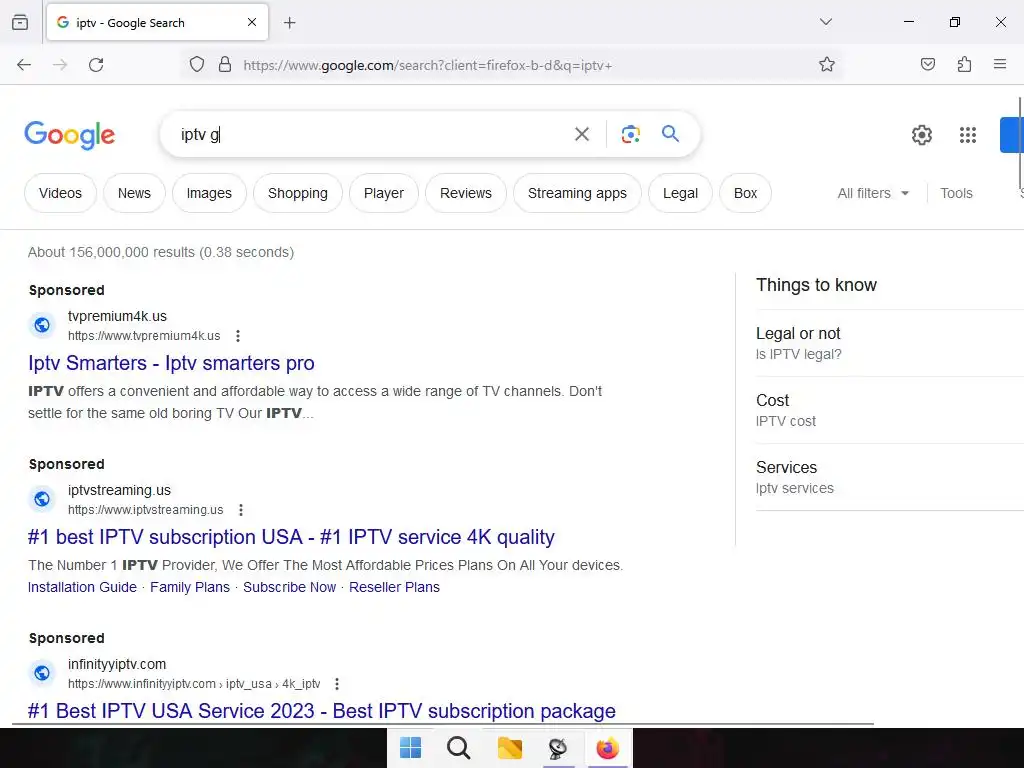View site security padlock info

pos(225,65)
